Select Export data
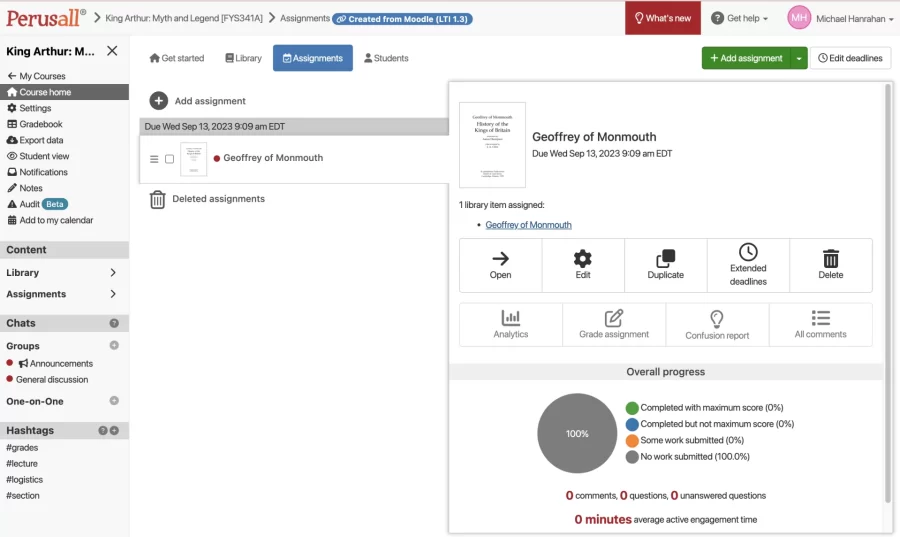Screen dimensions: 900x537 (35, 140)
